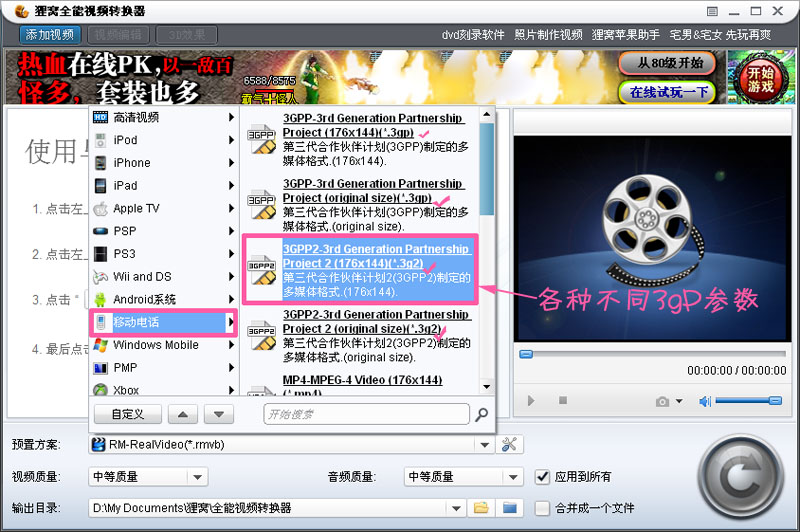Open the 输出目录 path dropdown

tap(456, 509)
